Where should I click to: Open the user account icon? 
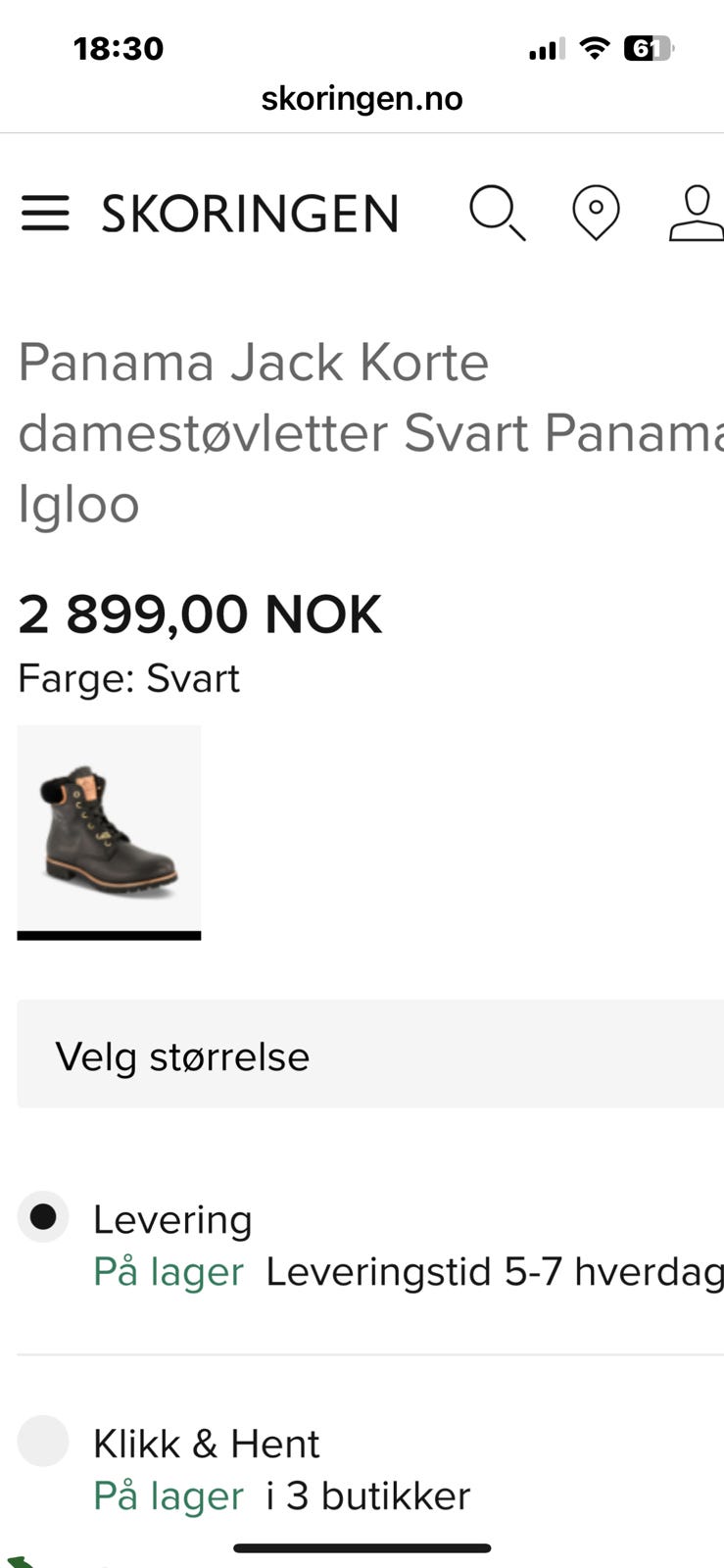[x=697, y=213]
